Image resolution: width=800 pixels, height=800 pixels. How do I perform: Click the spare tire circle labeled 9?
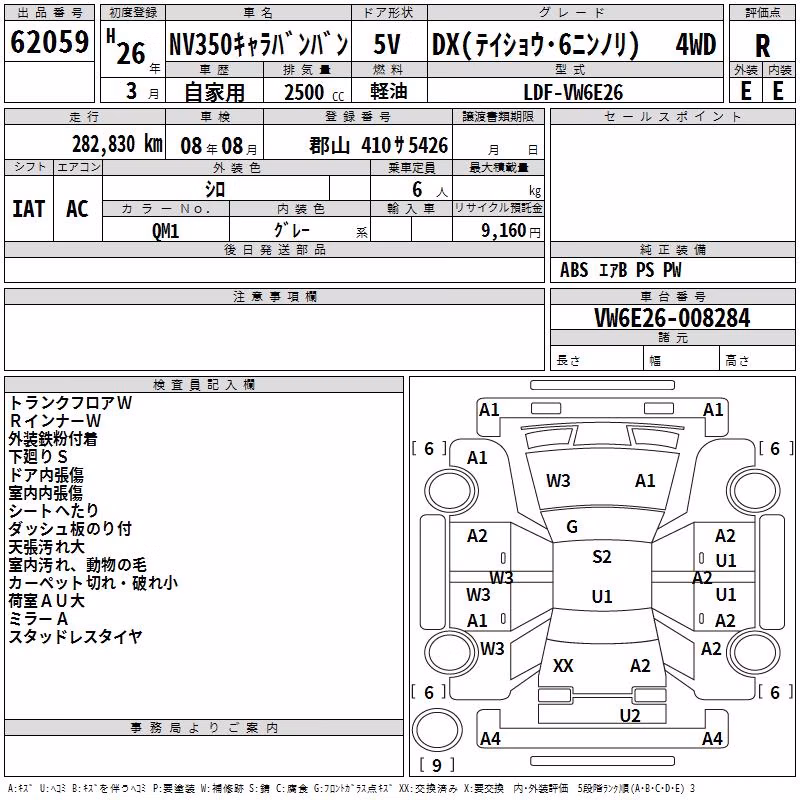[437, 731]
